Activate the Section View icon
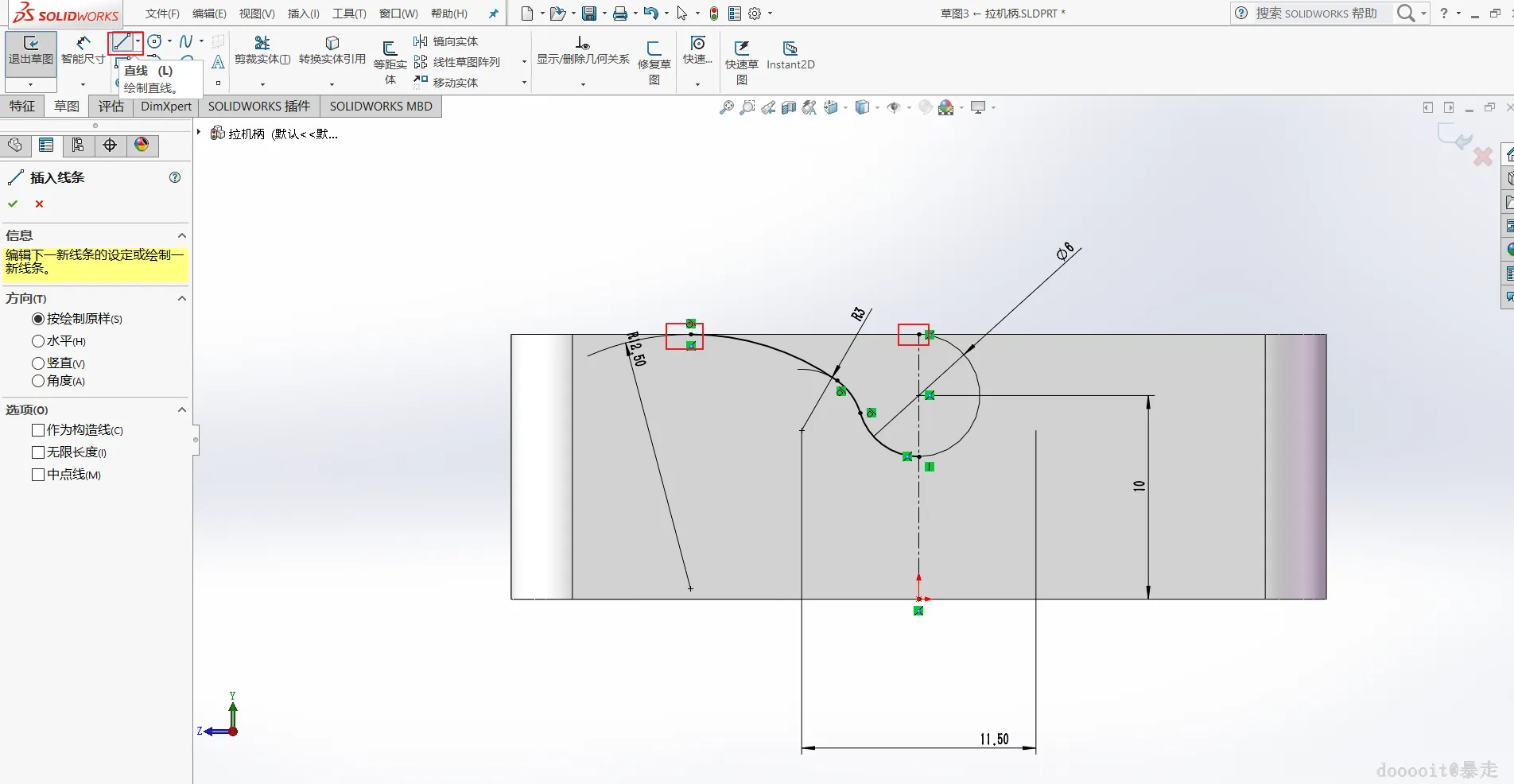This screenshot has width=1514, height=784. click(x=789, y=107)
